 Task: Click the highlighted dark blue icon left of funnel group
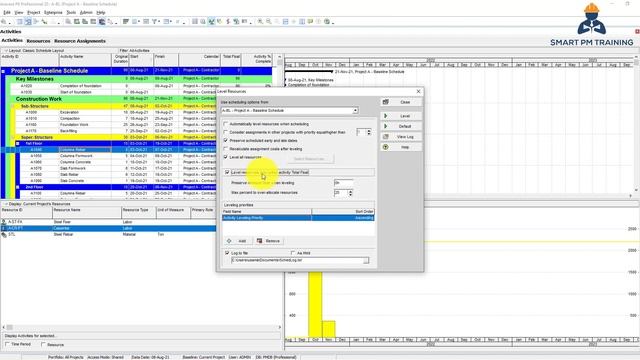102,22
